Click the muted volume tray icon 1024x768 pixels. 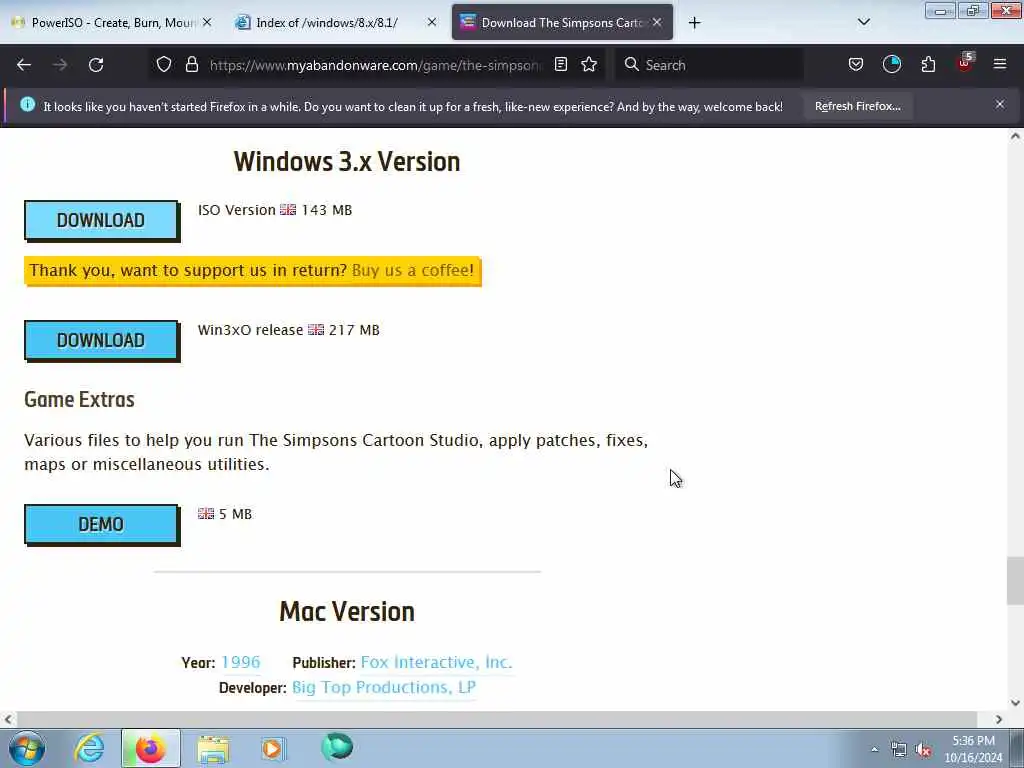tap(923, 750)
